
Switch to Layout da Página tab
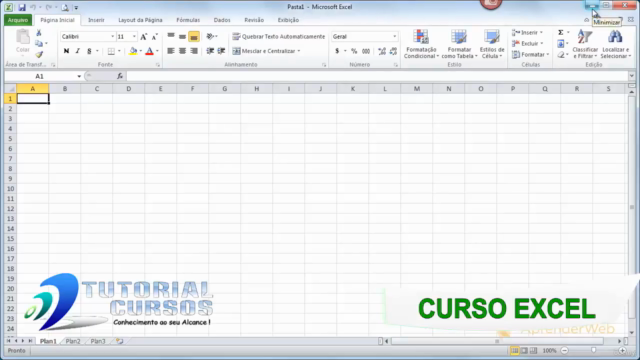[140, 20]
